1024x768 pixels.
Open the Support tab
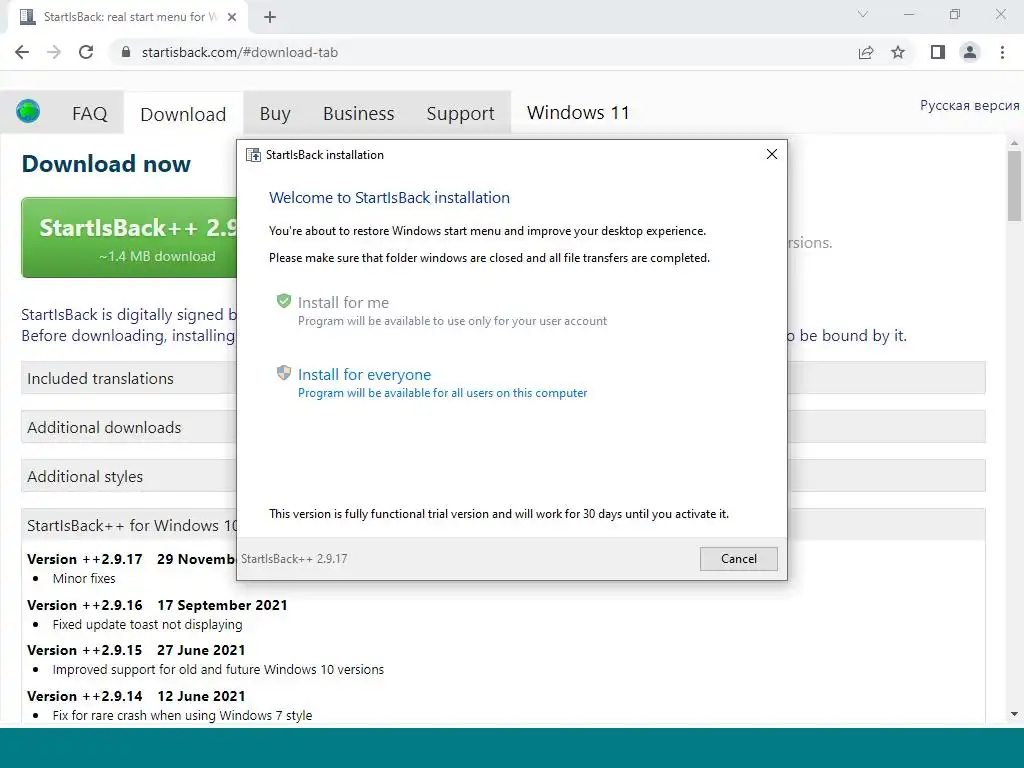460,114
